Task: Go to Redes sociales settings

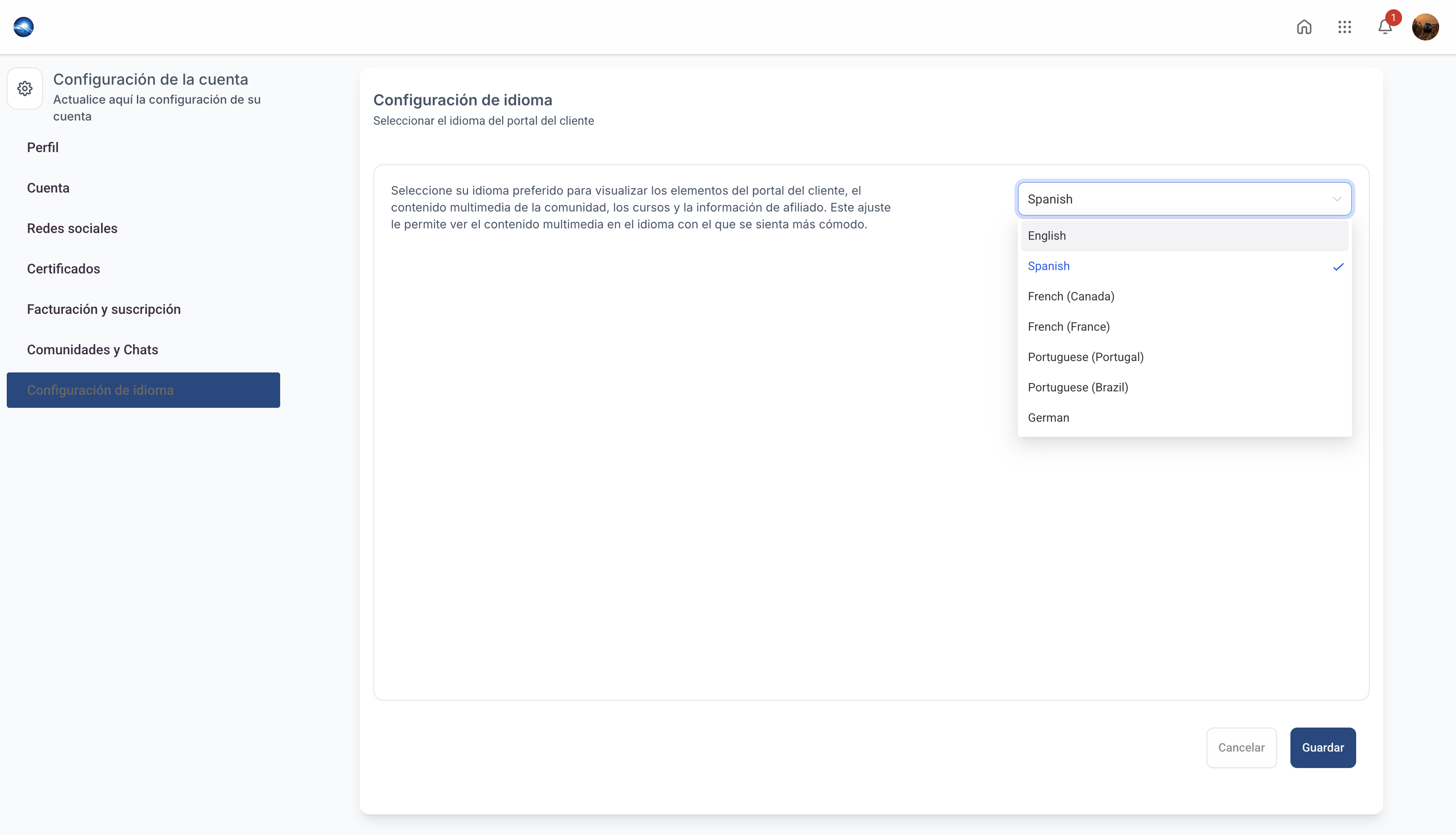Action: [72, 228]
